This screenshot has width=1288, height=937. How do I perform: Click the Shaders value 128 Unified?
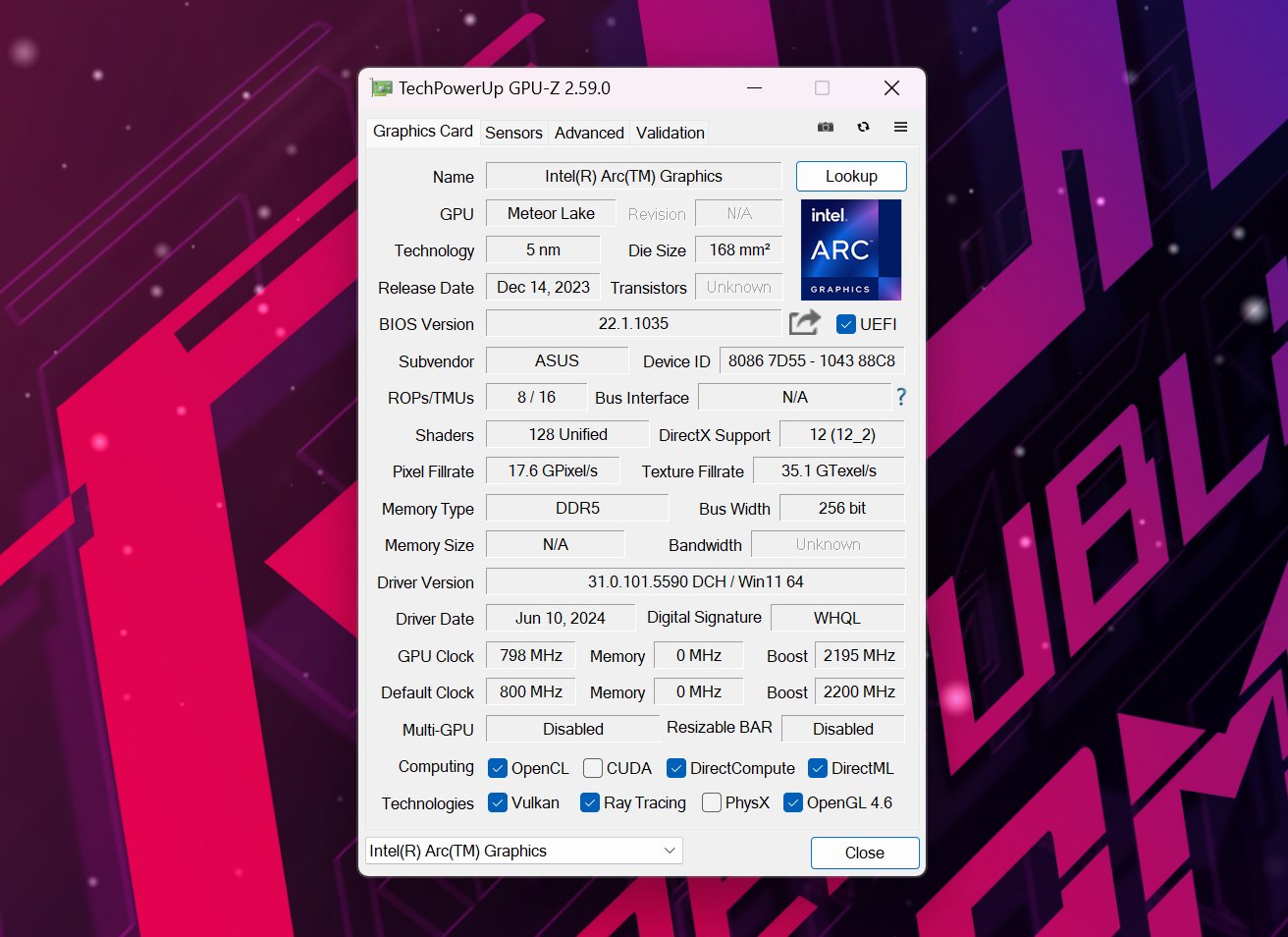pos(567,434)
